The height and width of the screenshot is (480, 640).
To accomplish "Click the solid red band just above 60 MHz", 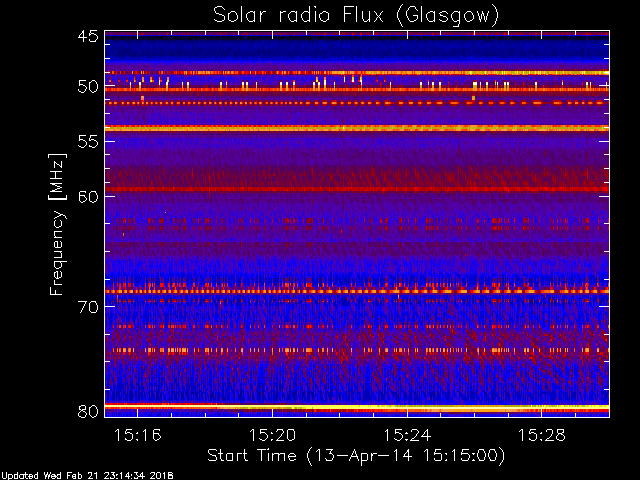I will 356,189.
